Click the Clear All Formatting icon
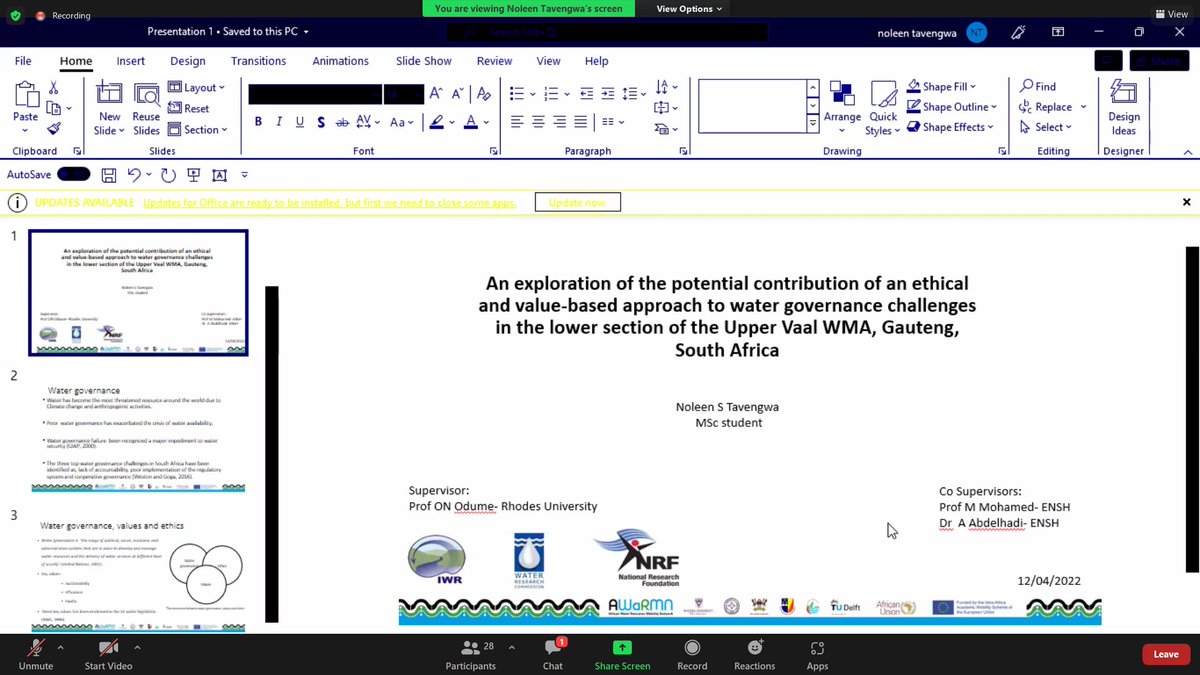 point(485,93)
